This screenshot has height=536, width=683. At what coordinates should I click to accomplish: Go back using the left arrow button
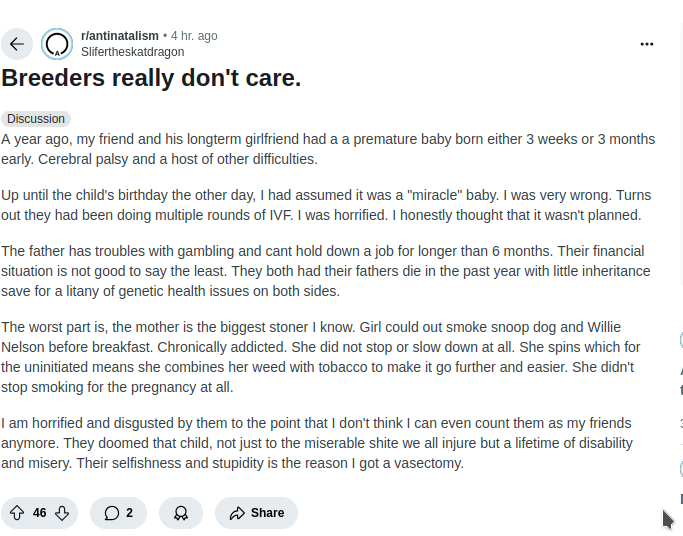point(17,44)
